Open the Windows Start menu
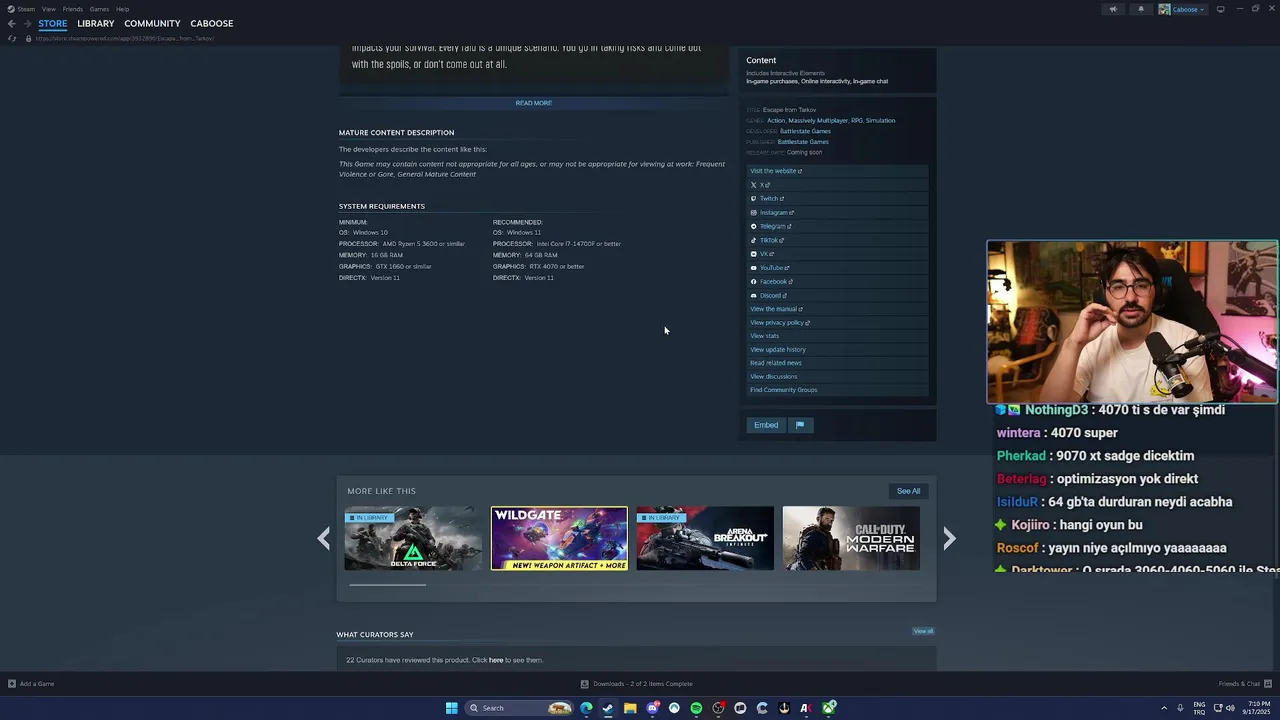Screen dimensions: 1280x720 pos(452,708)
